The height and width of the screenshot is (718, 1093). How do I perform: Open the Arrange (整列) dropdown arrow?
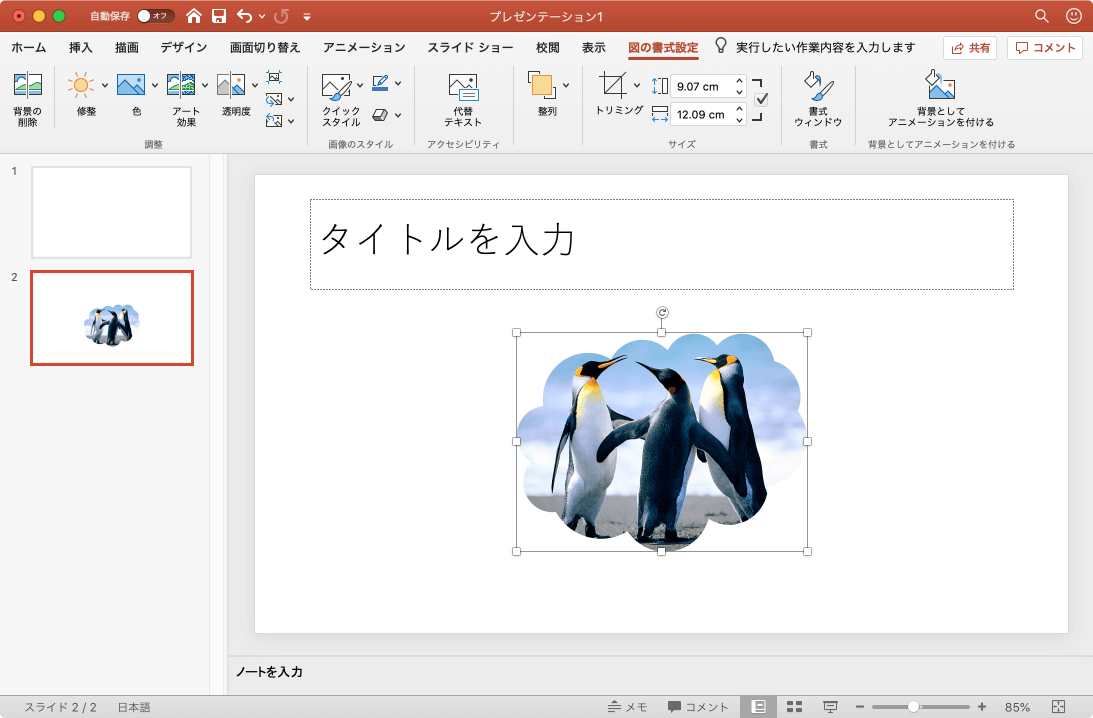point(566,85)
